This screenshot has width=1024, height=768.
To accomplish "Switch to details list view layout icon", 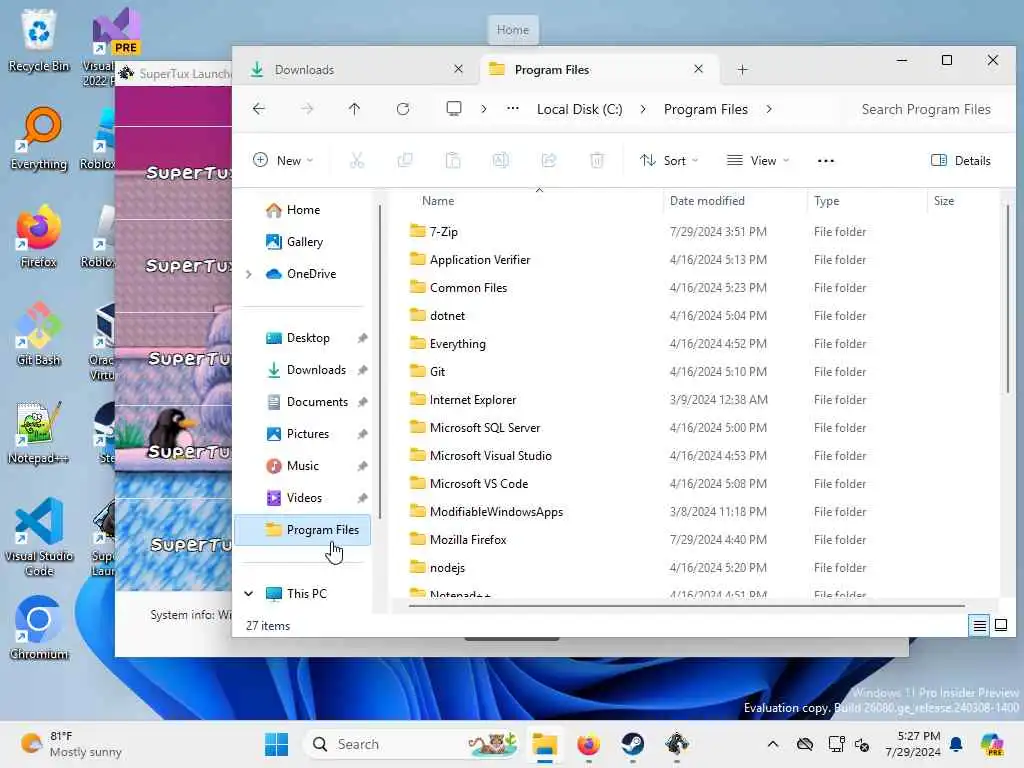I will (x=979, y=626).
